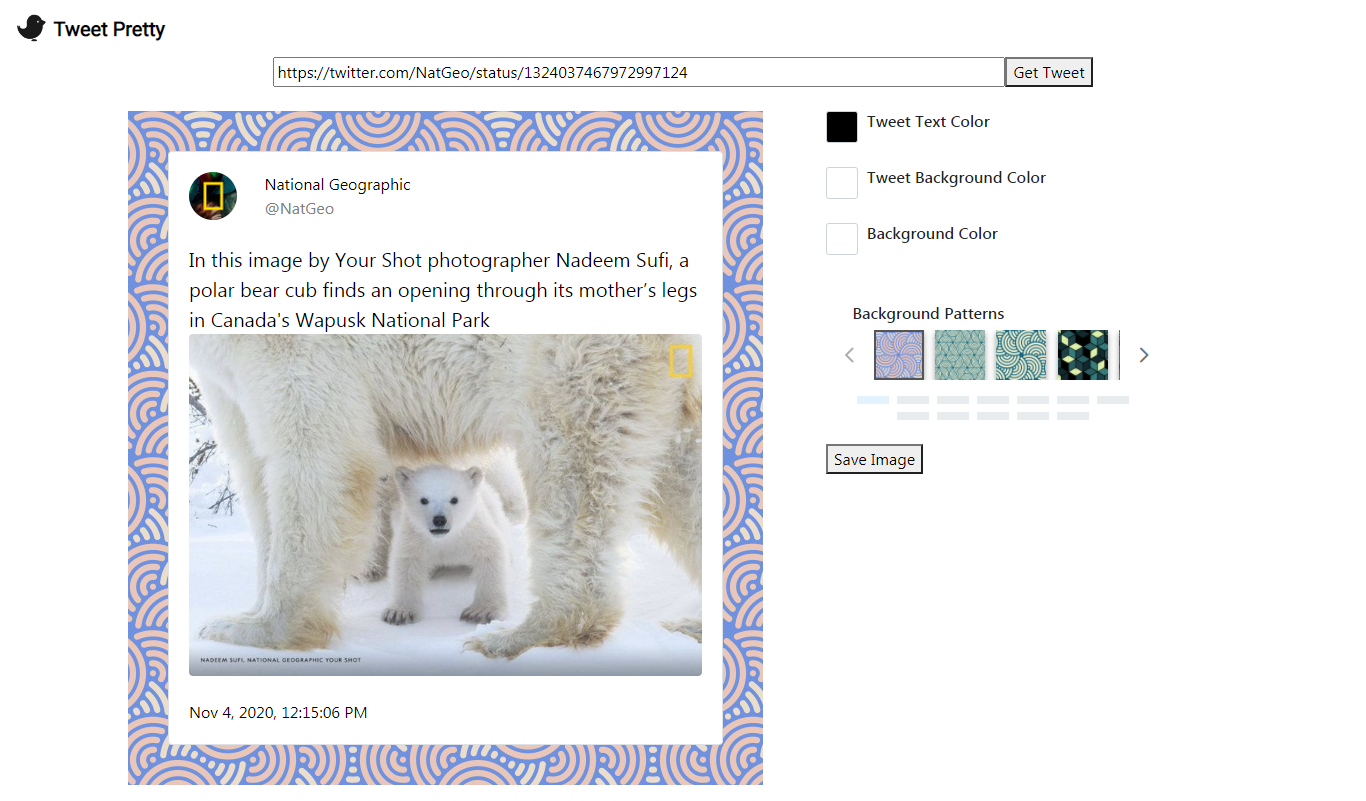1366x801 pixels.
Task: Advance to next background patterns page
Action: (x=1144, y=355)
